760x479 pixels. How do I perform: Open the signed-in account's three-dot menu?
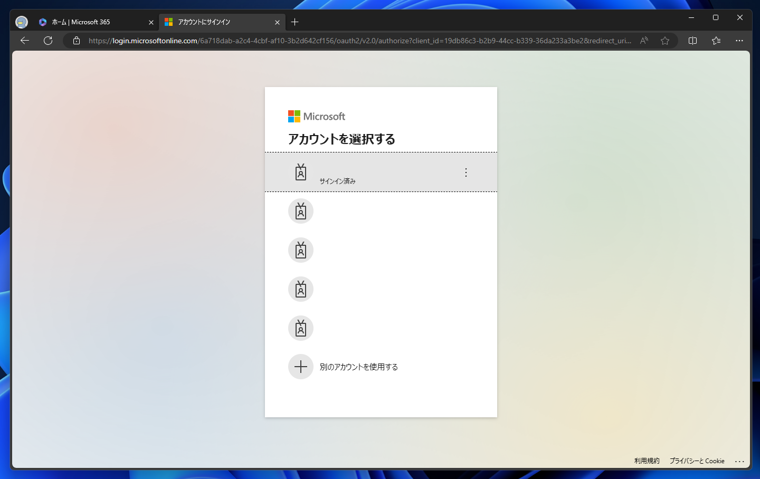[466, 172]
